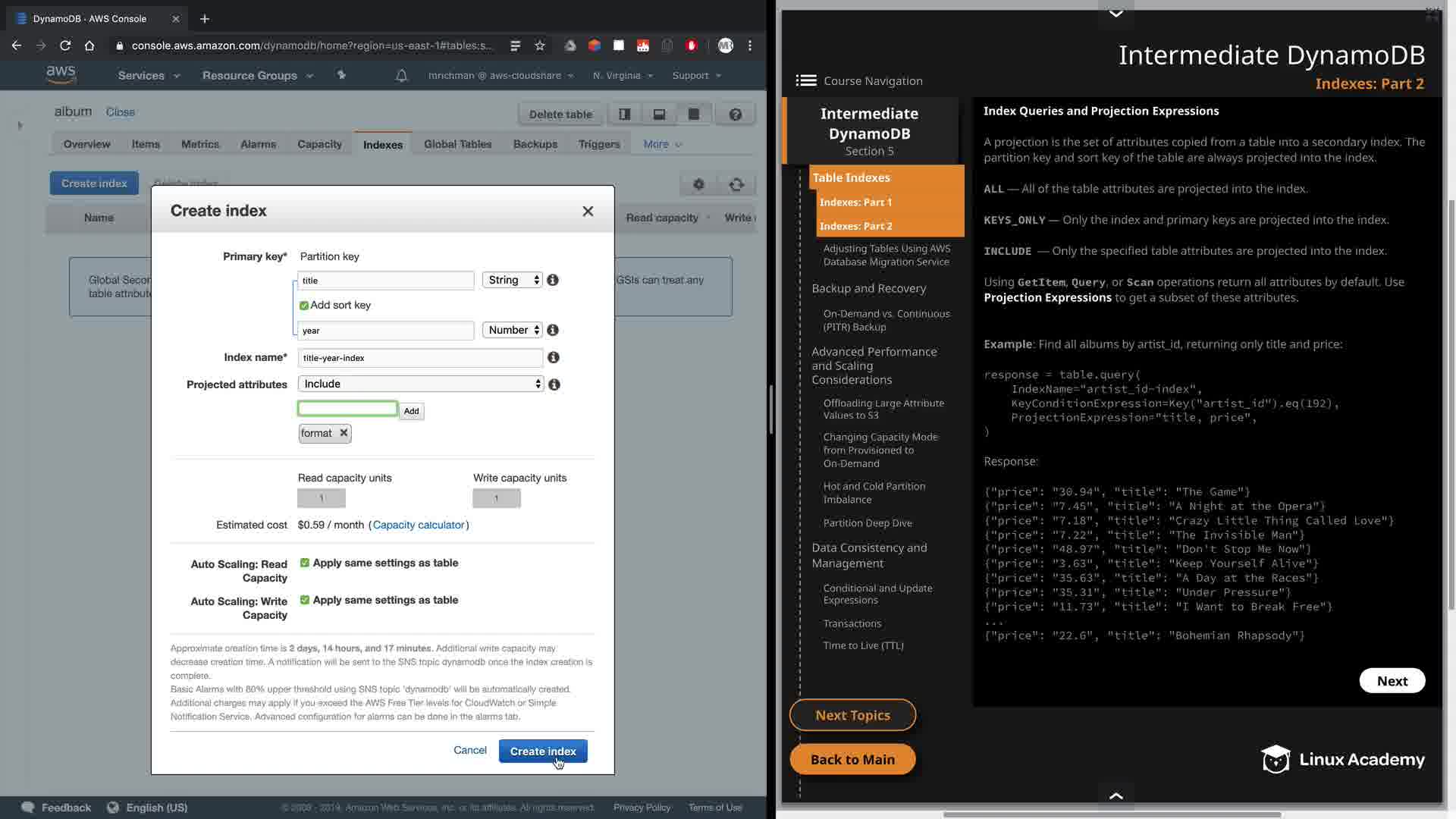This screenshot has height=819, width=1456.
Task: Toggle Read Capacity auto scaling checkbox
Action: tap(305, 563)
